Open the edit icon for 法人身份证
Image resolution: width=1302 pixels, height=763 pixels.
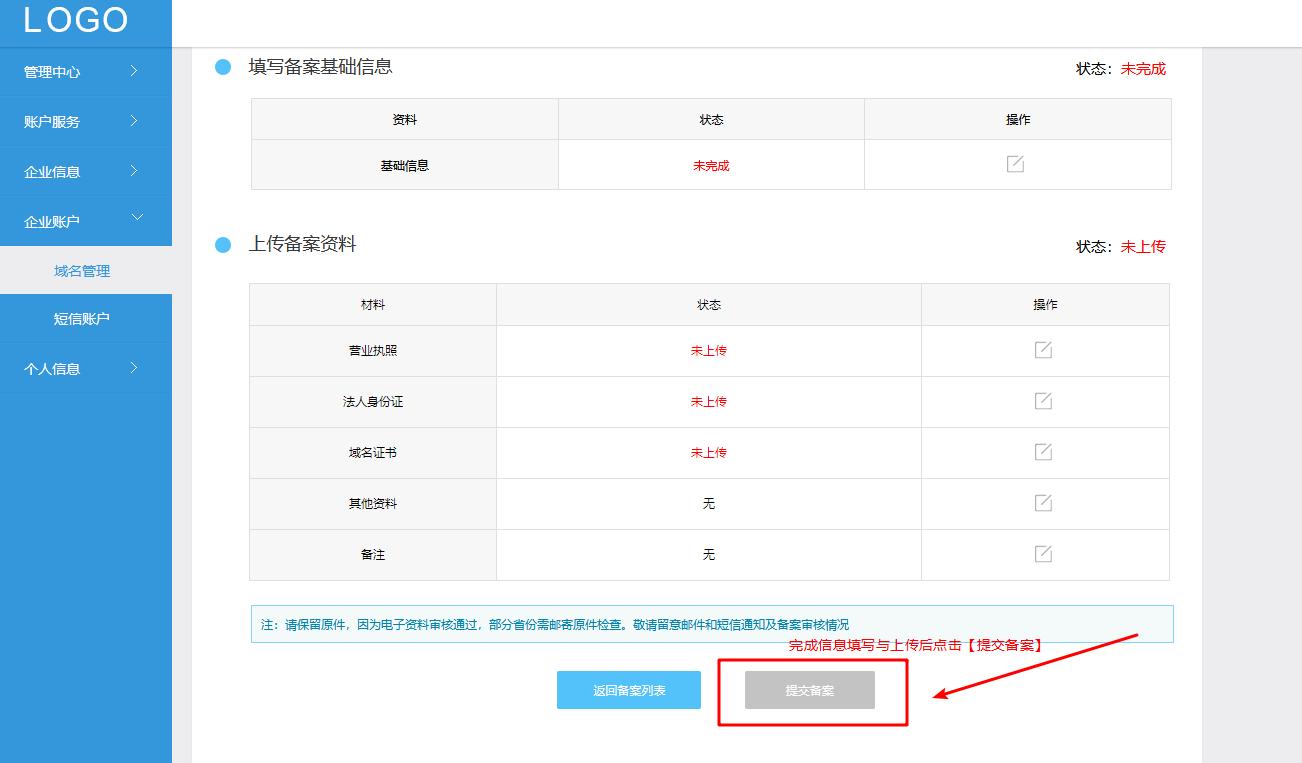coord(1044,401)
